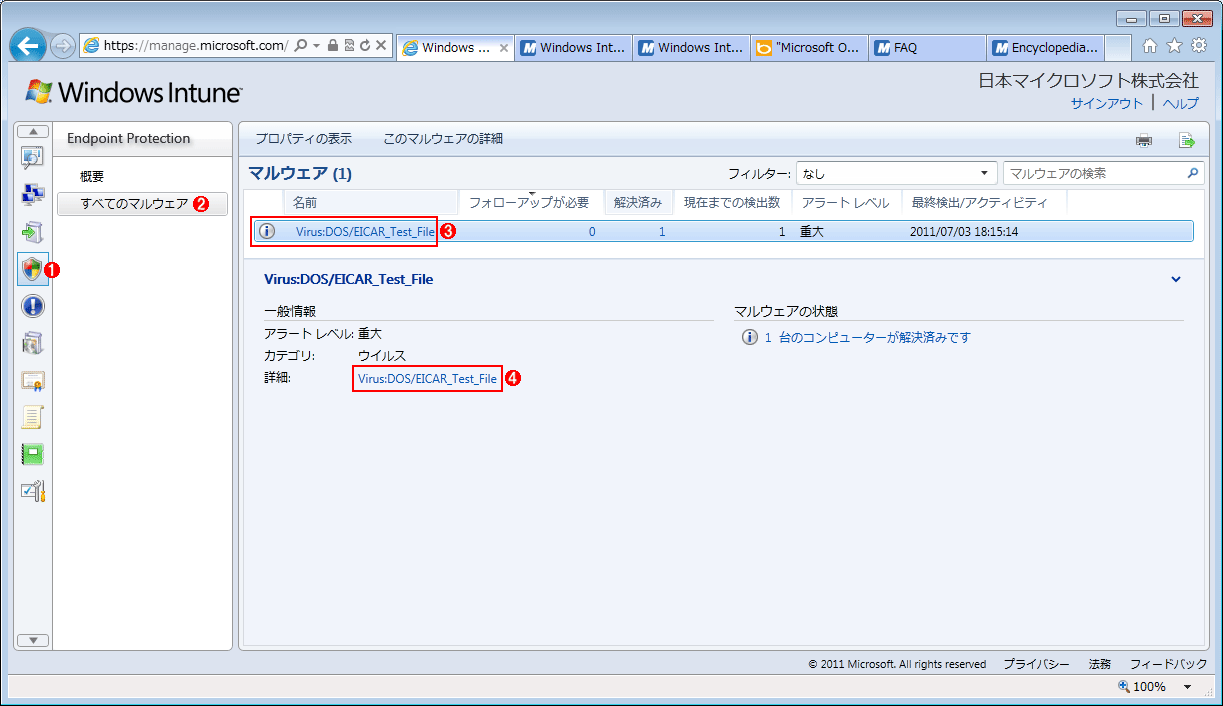Open the 1 台のコンピューターが解決済みです link
This screenshot has width=1223, height=706.
[867, 337]
